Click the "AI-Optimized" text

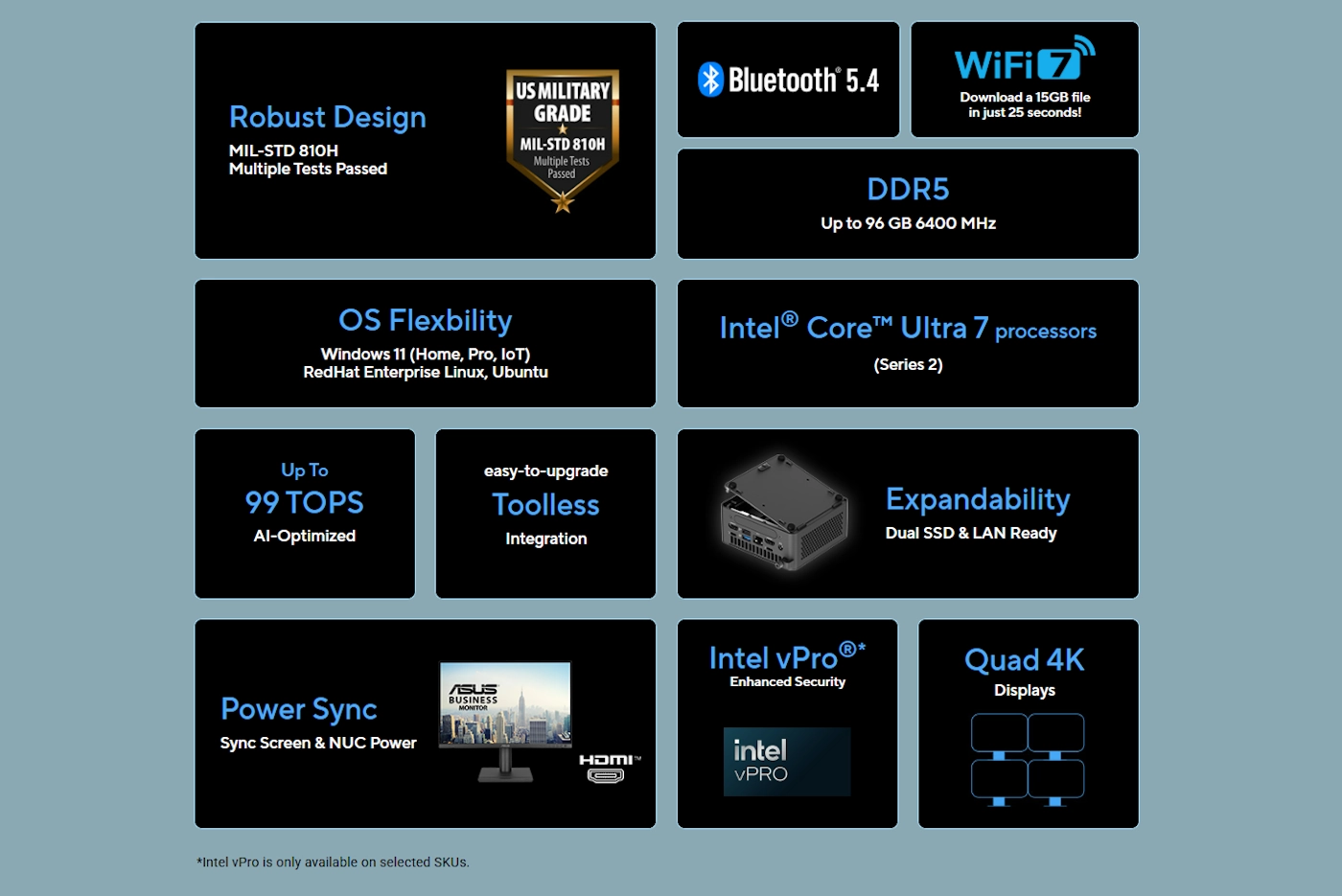305,536
